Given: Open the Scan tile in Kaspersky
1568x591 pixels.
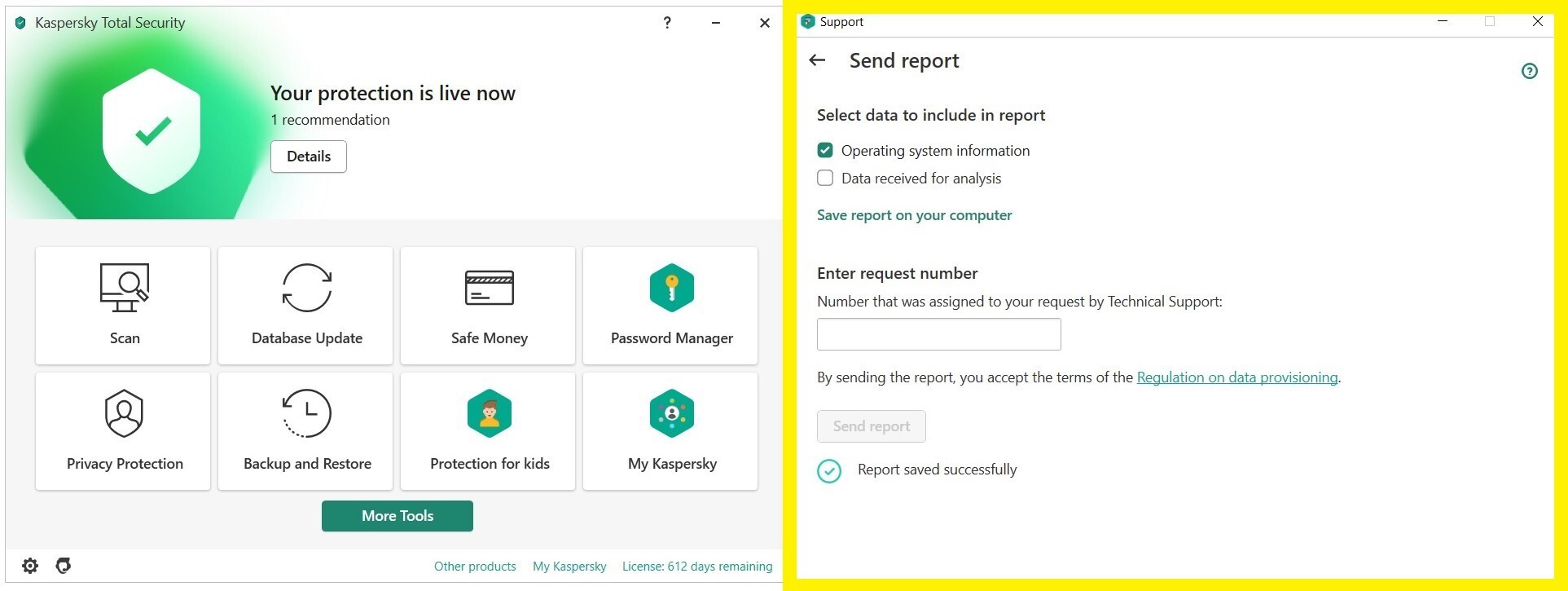Looking at the screenshot, I should point(123,306).
